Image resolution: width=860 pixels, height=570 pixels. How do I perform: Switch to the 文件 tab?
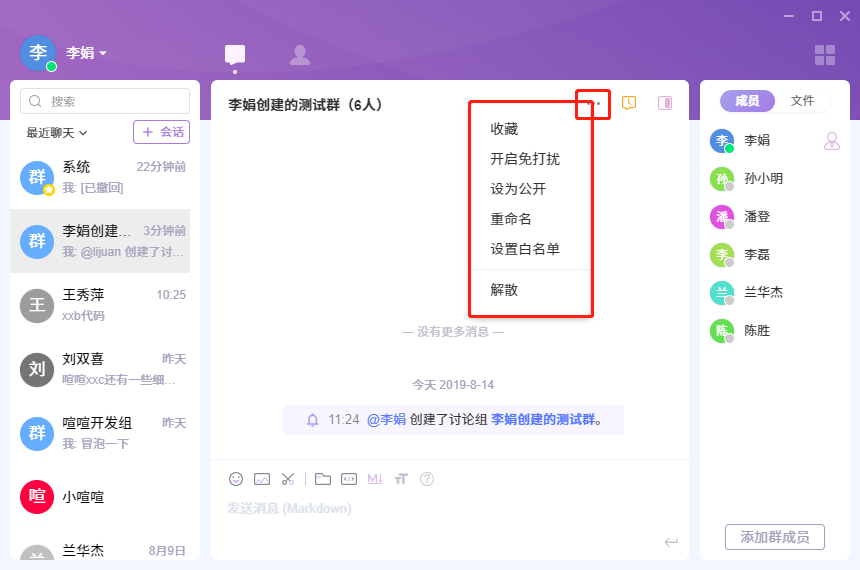[x=802, y=101]
